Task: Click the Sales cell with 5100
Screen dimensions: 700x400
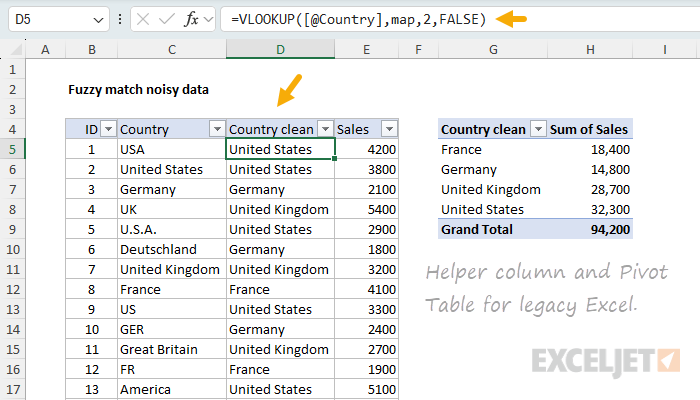Action: (x=367, y=389)
